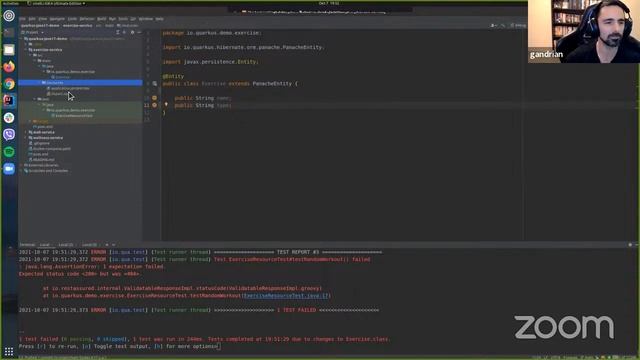
Task: Select the Local terminal tab
Action: pyautogui.click(x=44, y=245)
